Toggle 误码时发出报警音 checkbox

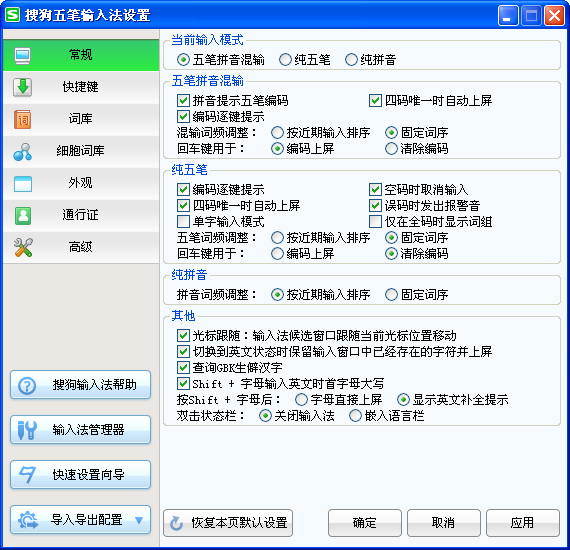(x=375, y=205)
